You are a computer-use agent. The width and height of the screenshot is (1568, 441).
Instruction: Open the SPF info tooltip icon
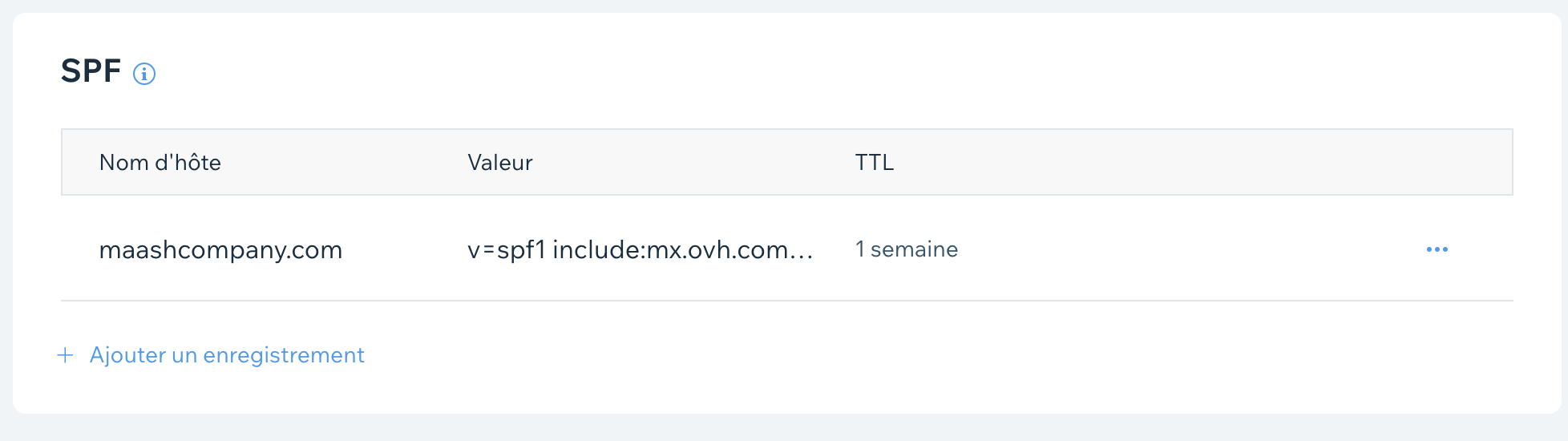tap(144, 74)
